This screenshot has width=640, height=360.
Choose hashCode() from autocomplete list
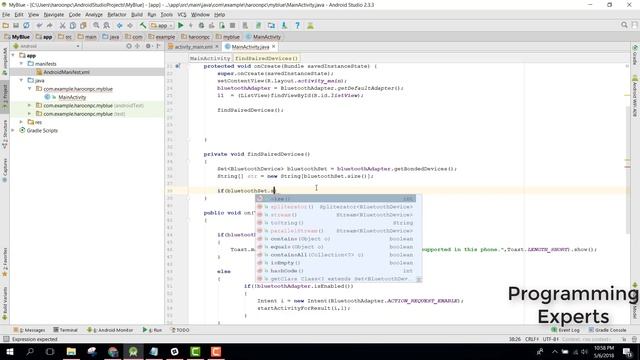point(336,271)
